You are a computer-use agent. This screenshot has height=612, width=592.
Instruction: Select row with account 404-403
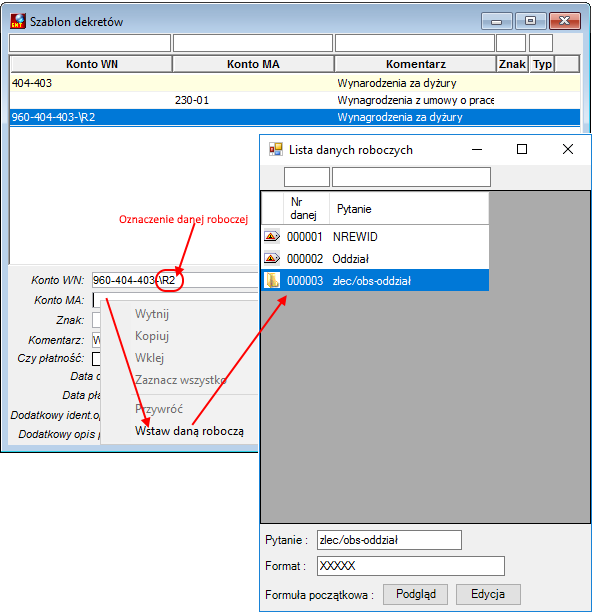point(295,83)
